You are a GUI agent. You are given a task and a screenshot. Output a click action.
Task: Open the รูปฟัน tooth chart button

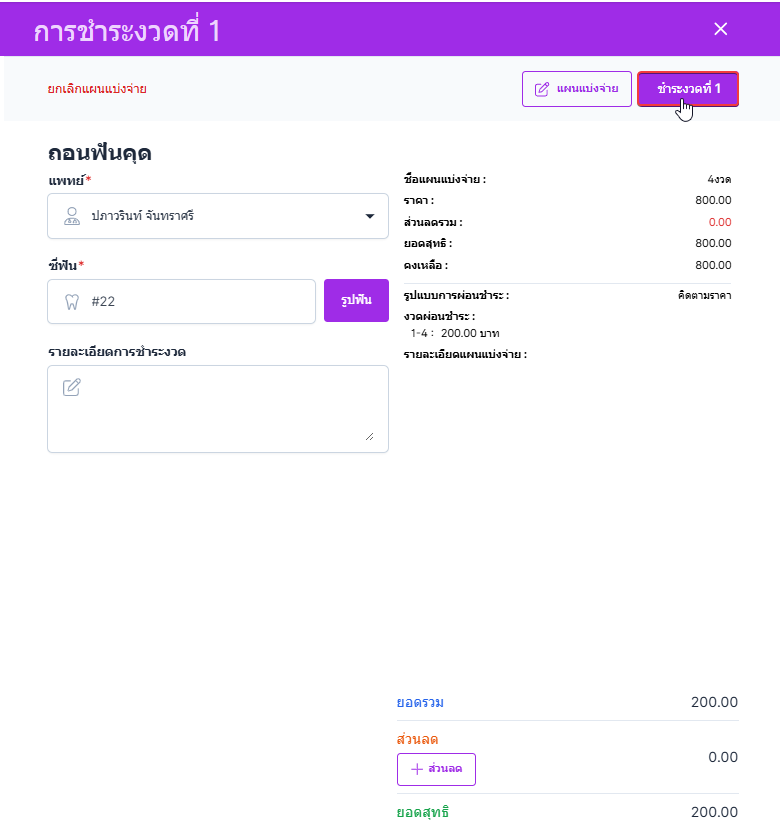(x=356, y=301)
